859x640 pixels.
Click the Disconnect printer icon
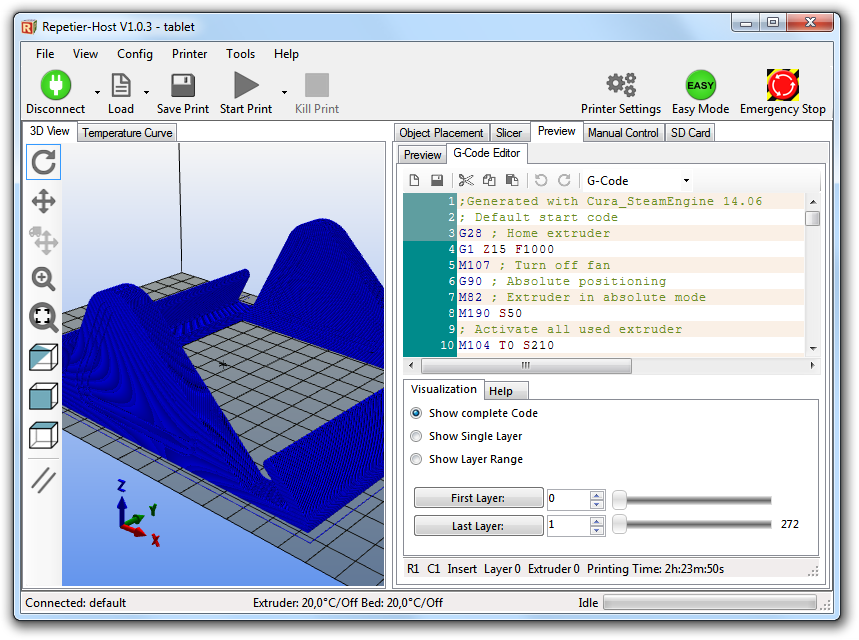click(55, 85)
